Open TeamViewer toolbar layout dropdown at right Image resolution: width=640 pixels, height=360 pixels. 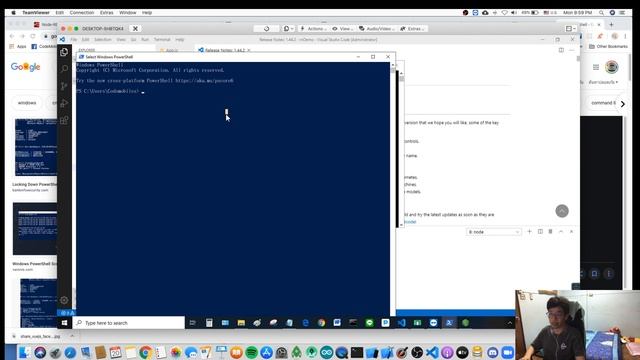point(571,29)
